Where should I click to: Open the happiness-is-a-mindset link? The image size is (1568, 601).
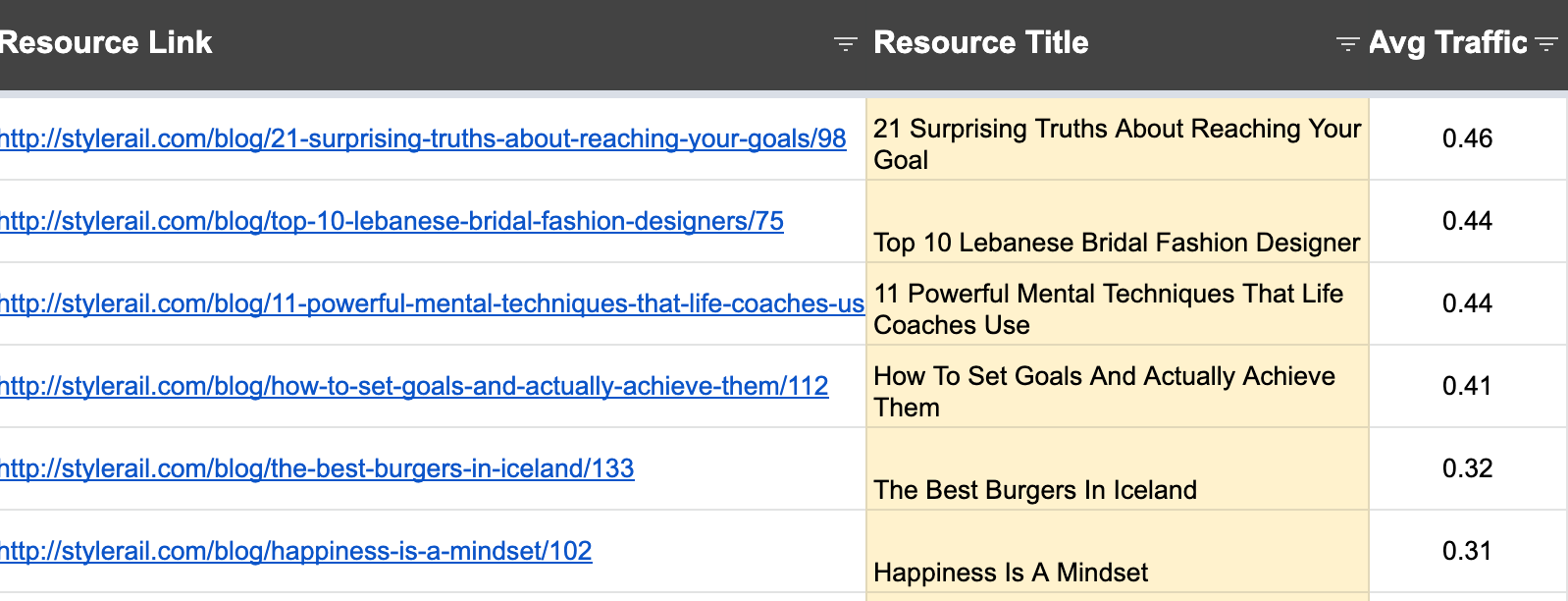click(295, 551)
